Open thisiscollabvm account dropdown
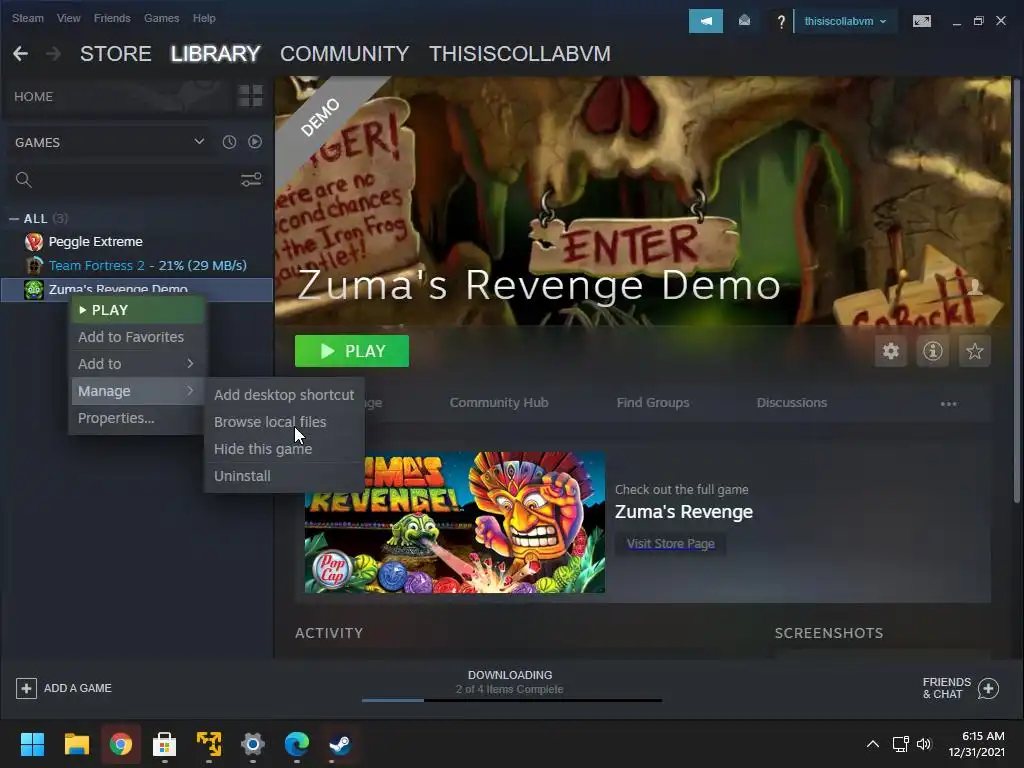 (x=845, y=21)
